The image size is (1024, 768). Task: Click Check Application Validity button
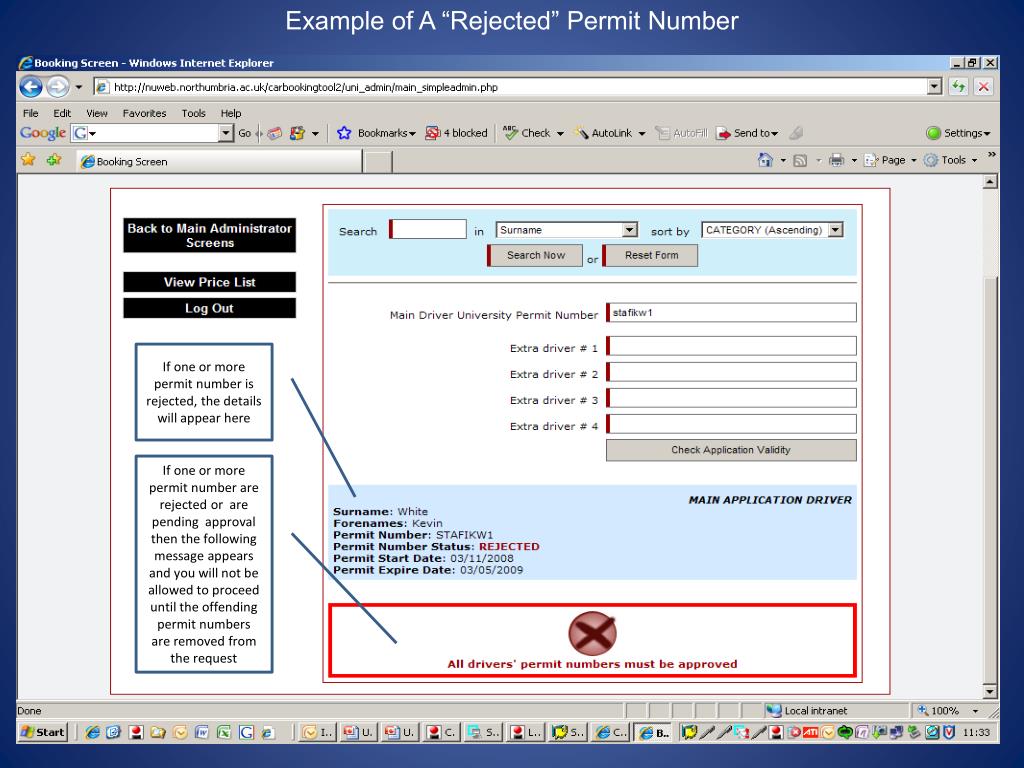[731, 450]
